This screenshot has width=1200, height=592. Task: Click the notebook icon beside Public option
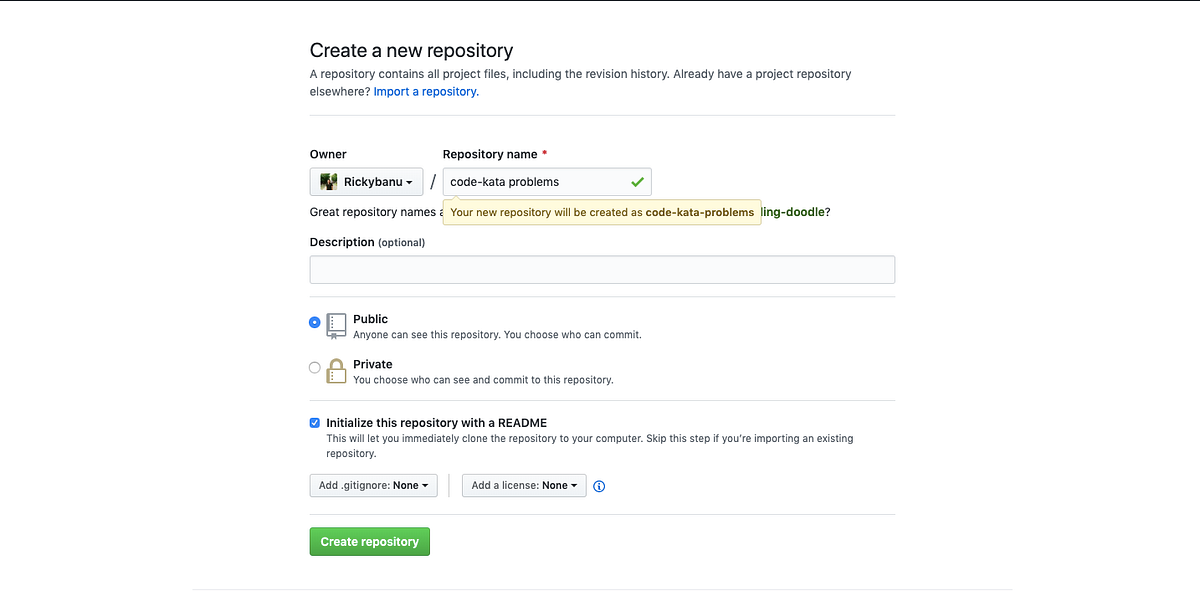tap(336, 324)
